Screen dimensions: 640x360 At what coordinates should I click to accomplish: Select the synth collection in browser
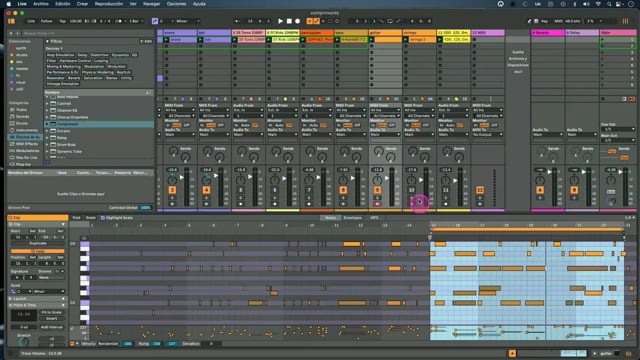coord(21,48)
